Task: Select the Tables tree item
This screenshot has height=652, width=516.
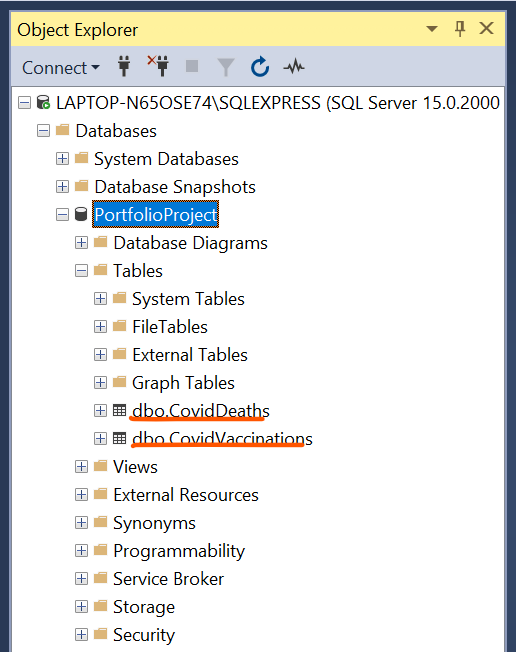Action: click(138, 271)
